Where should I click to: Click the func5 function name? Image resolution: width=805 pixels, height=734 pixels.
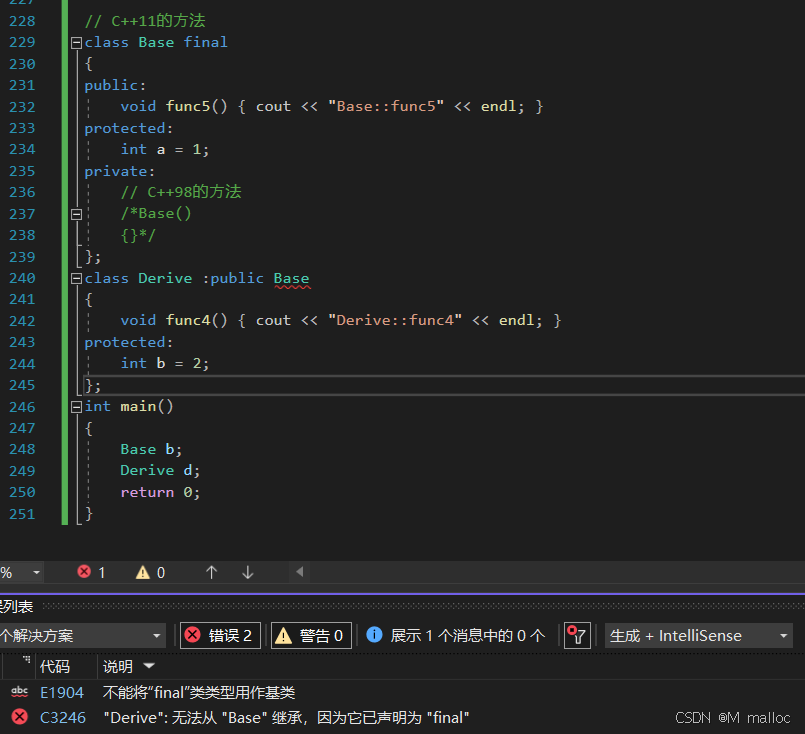click(x=188, y=106)
